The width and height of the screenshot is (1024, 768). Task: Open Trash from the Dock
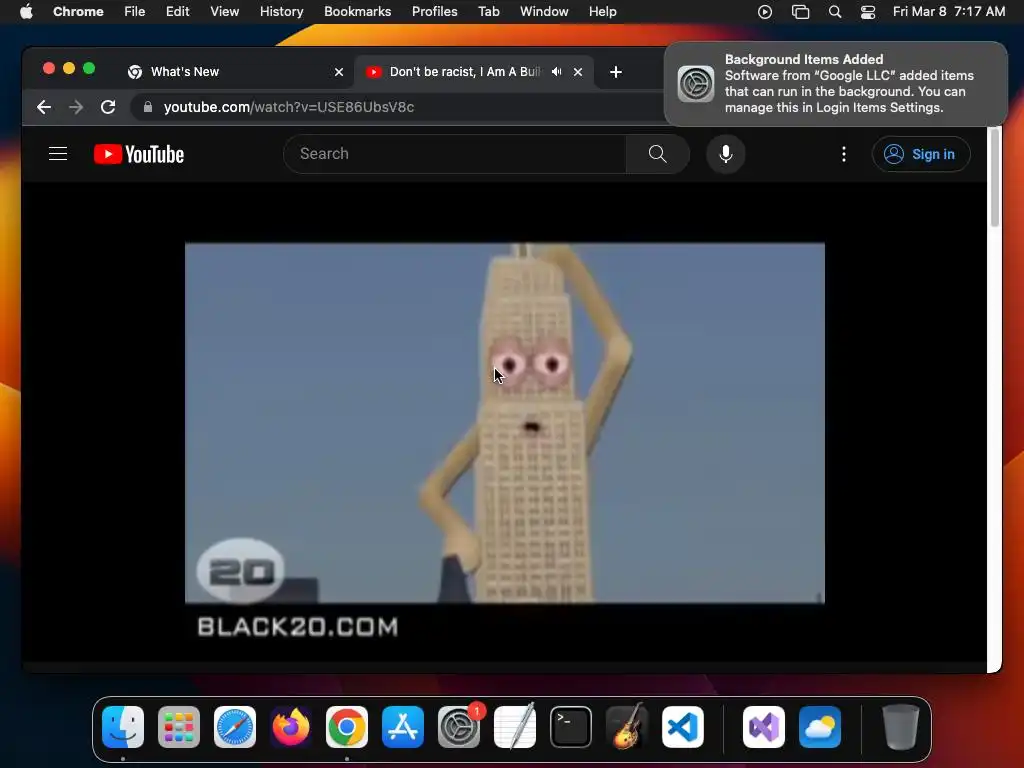[x=901, y=727]
